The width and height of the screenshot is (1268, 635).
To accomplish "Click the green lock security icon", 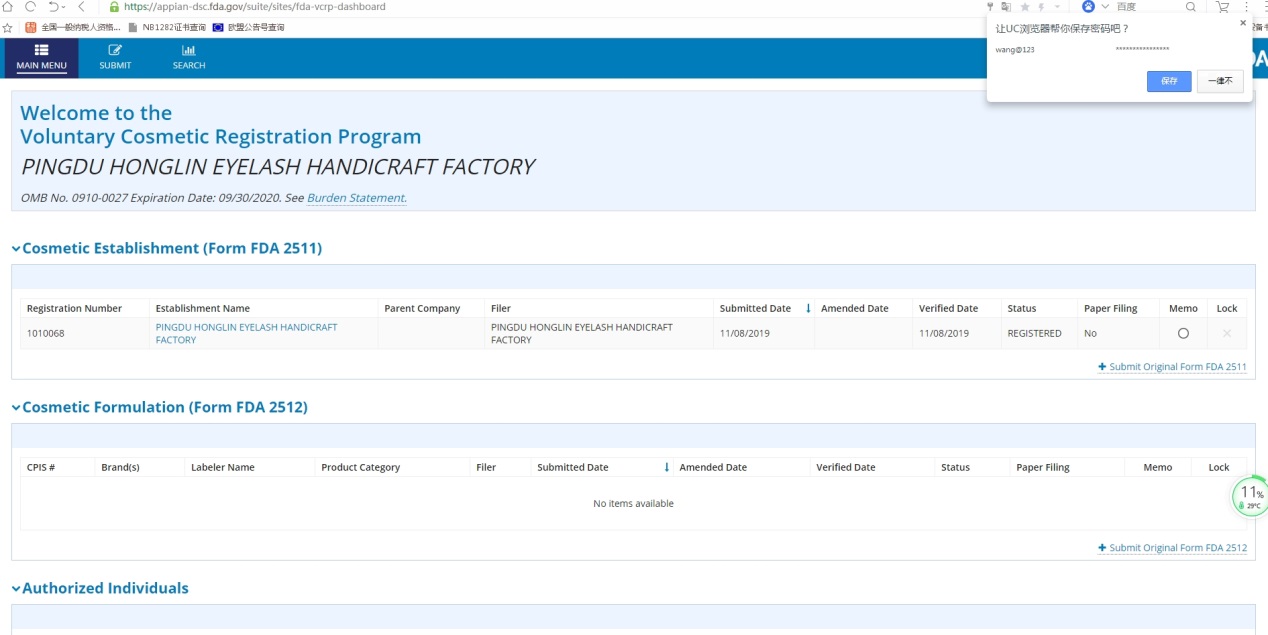I will pos(114,7).
